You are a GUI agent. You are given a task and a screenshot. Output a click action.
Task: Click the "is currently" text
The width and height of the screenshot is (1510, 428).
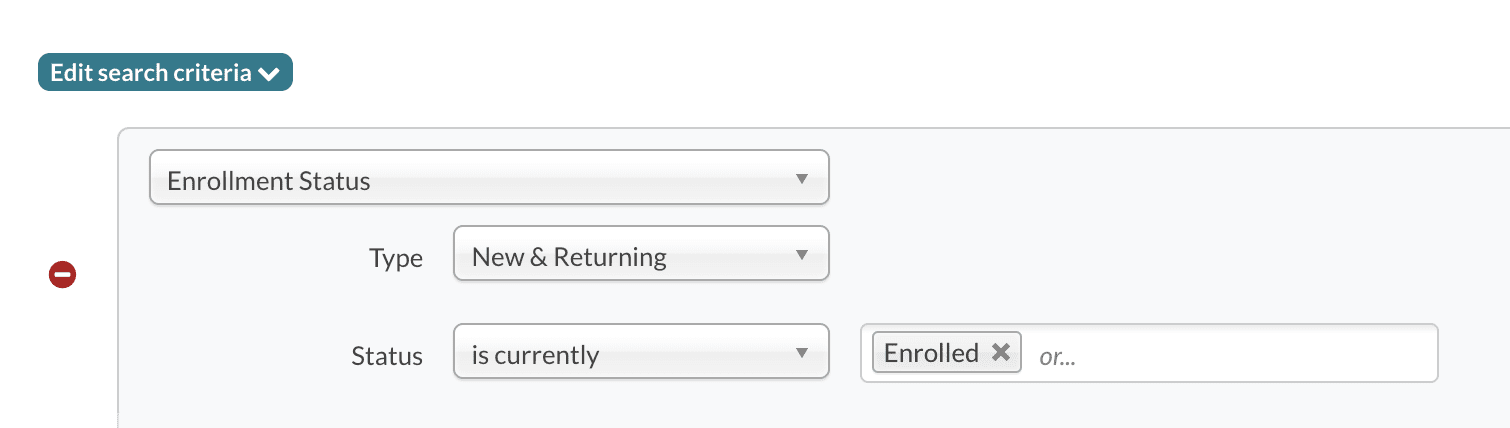click(535, 356)
